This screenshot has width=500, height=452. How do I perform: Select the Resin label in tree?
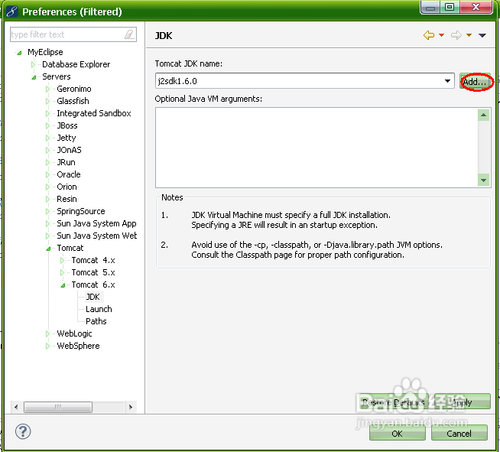[x=67, y=199]
